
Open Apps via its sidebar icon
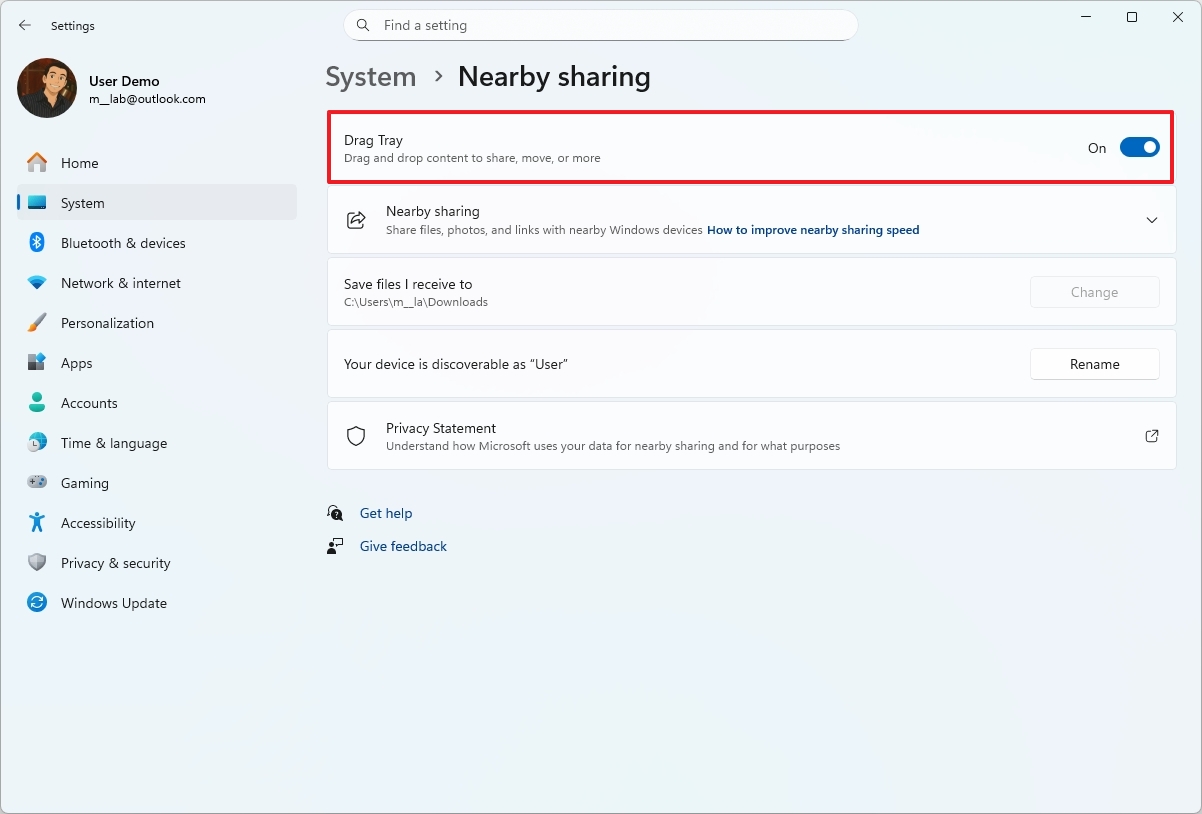coord(37,362)
